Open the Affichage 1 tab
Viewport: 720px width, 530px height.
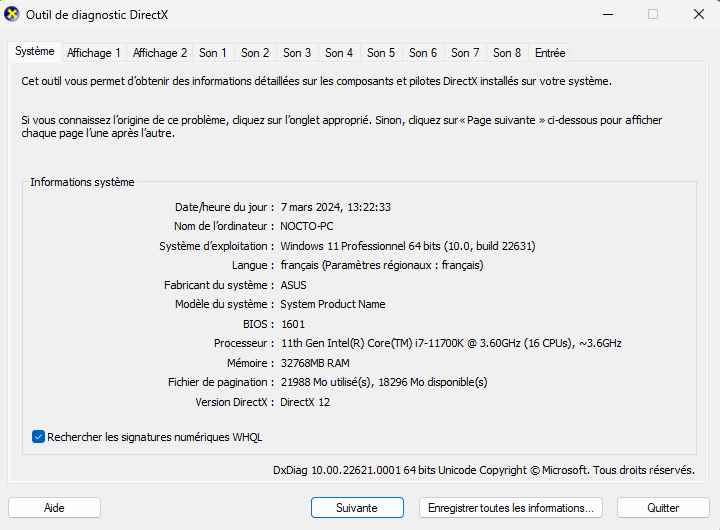[94, 53]
